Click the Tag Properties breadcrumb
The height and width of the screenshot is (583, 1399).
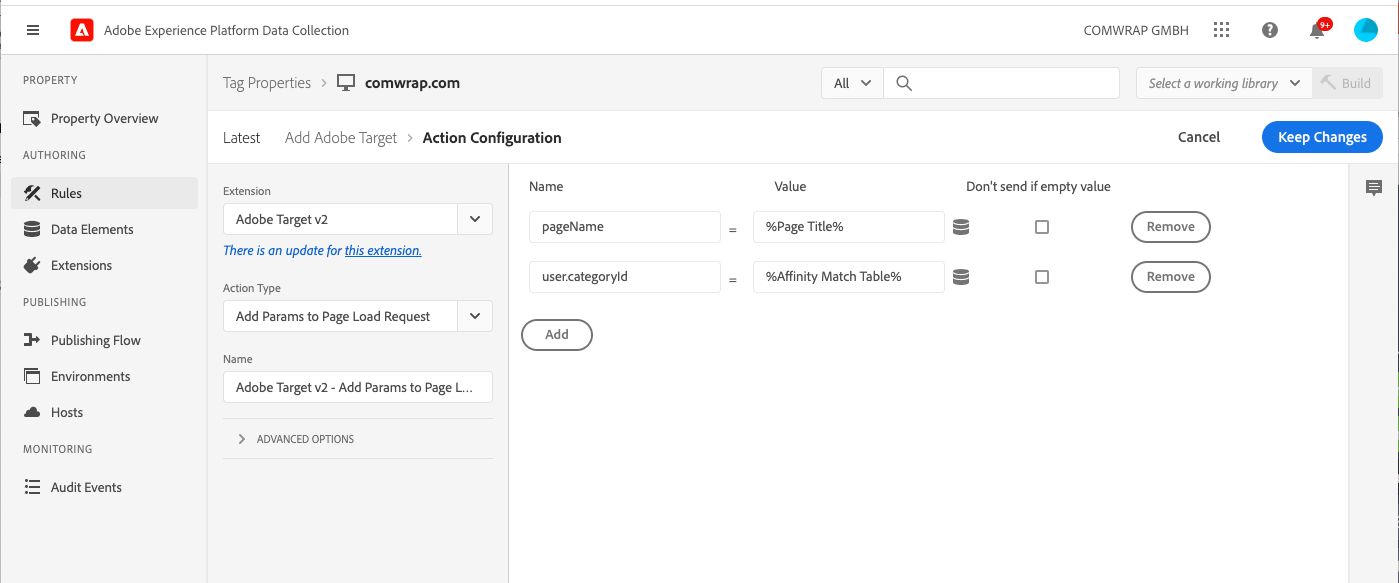(267, 83)
